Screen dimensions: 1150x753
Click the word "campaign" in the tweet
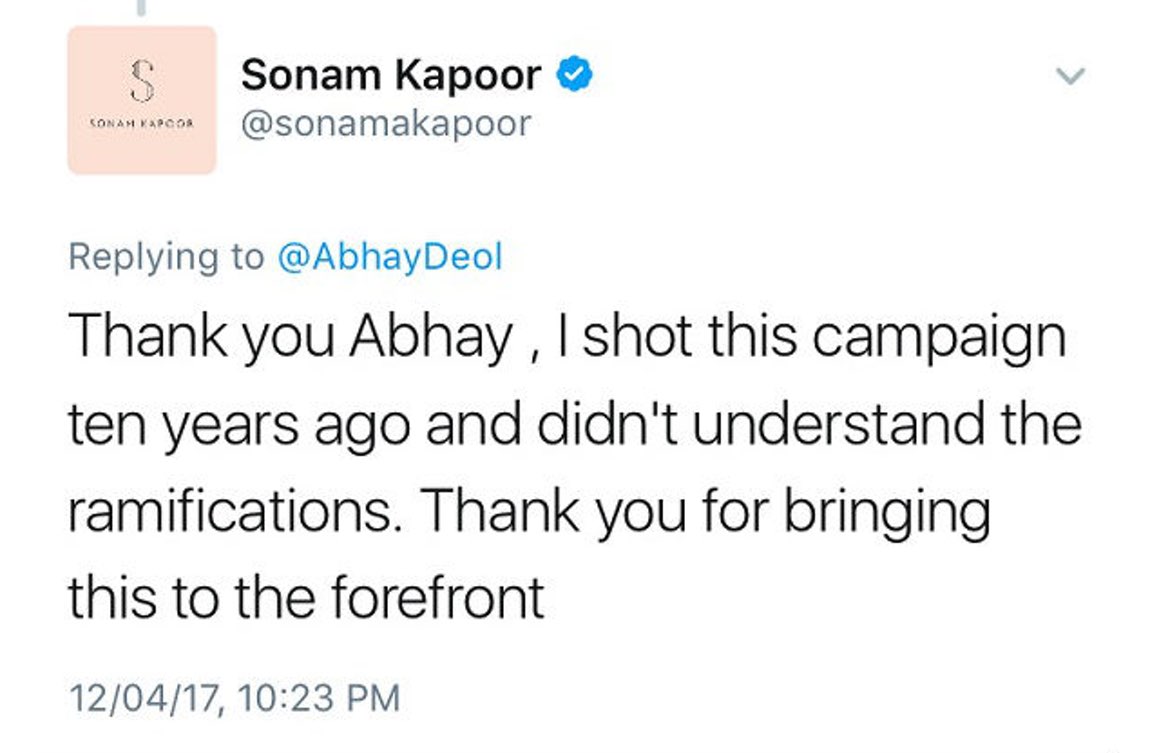[939, 339]
